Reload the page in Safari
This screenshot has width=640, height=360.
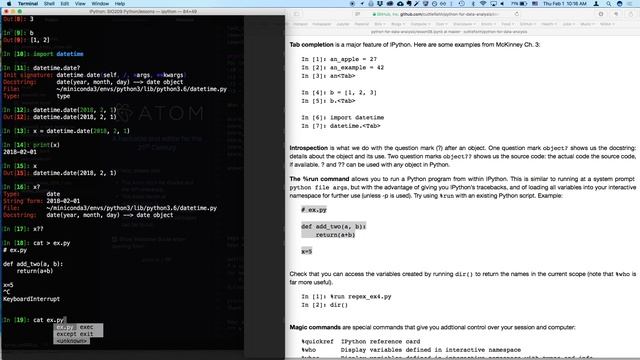[517, 14]
